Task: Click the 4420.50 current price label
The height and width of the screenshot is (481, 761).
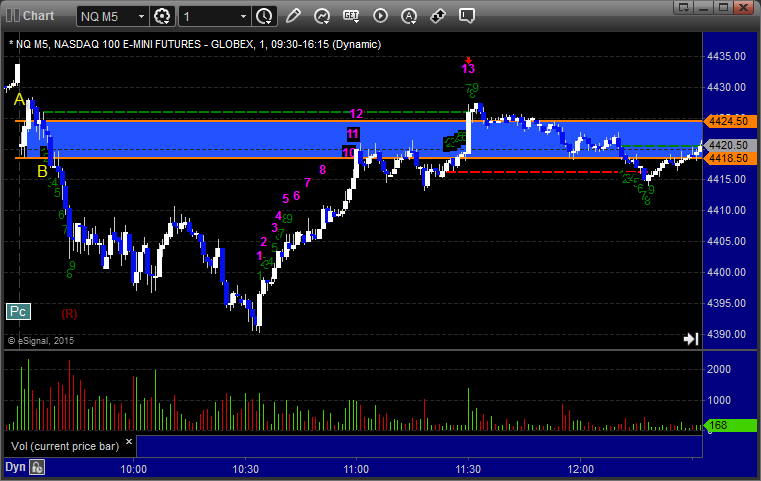Action: coord(730,145)
